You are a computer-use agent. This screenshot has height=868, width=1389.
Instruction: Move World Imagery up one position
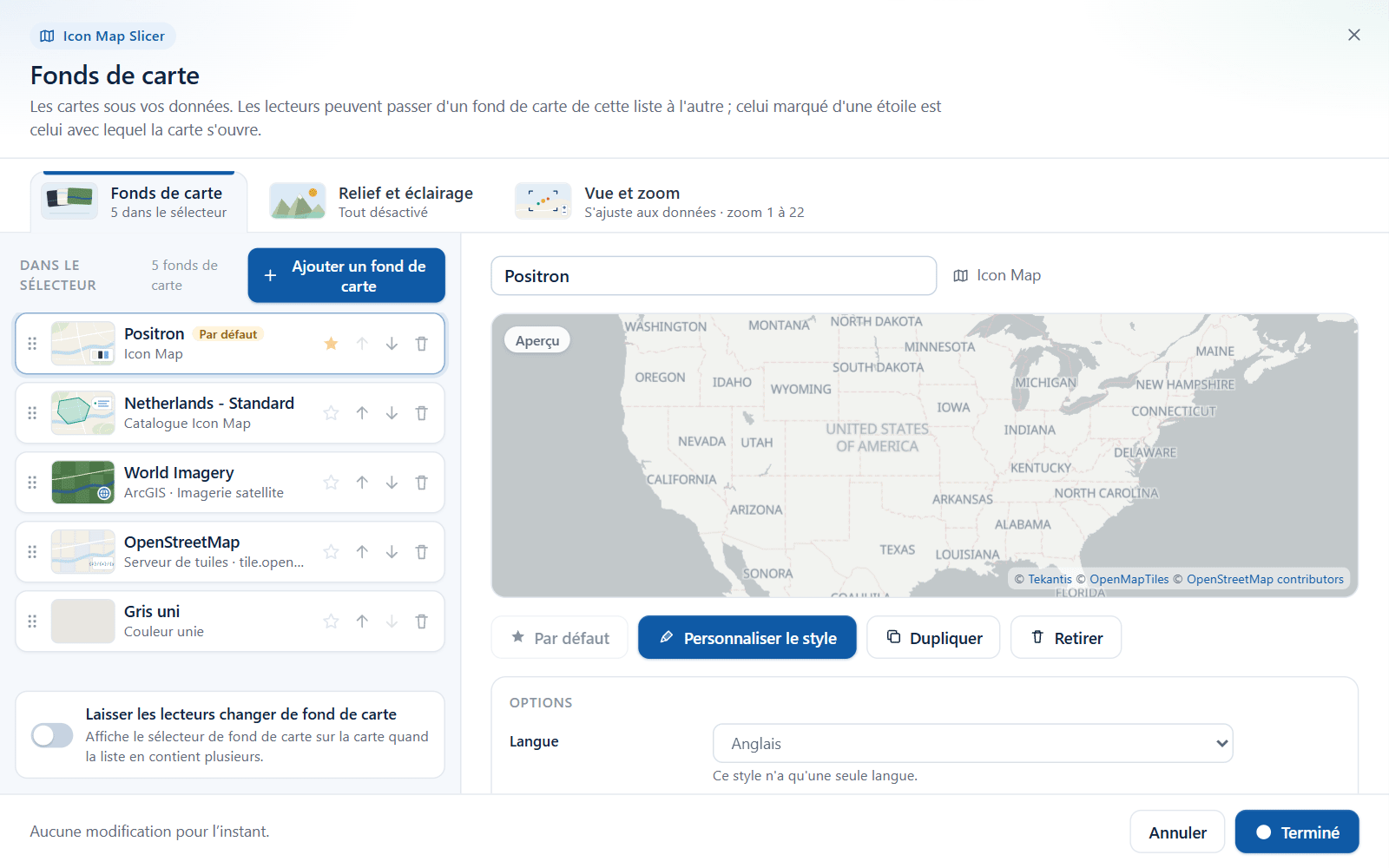pyautogui.click(x=362, y=483)
